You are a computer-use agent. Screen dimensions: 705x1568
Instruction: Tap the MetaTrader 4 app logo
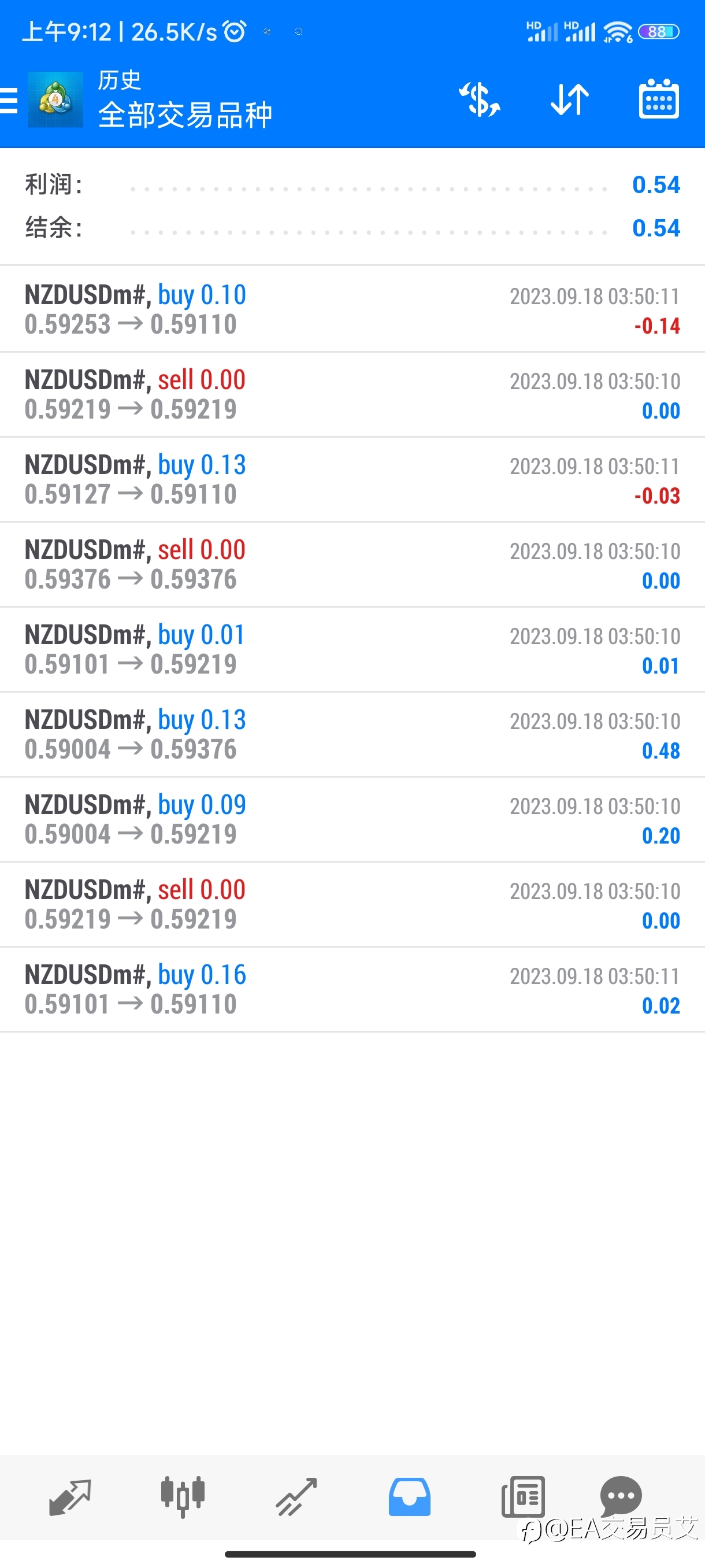coord(55,100)
